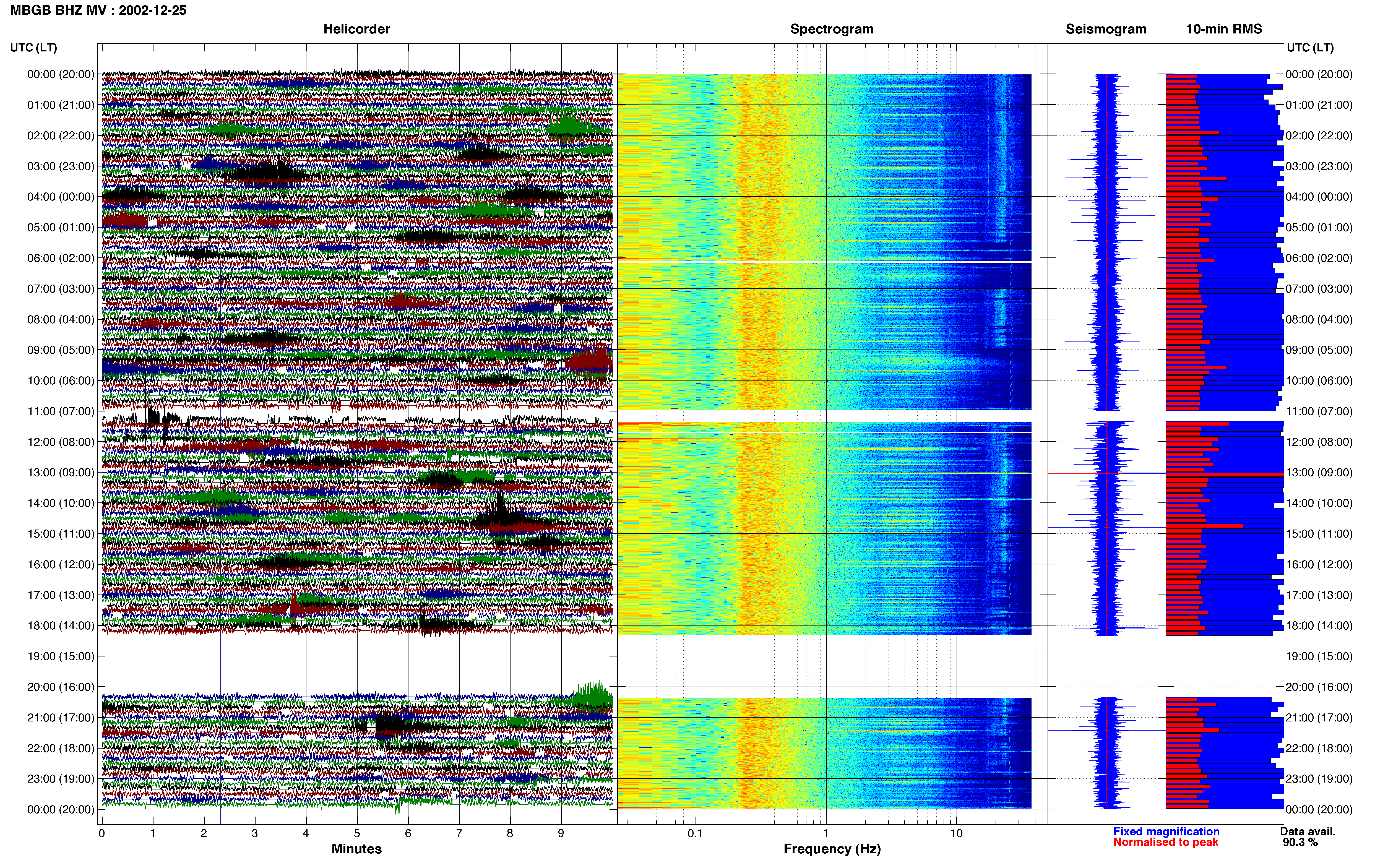The width and height of the screenshot is (1388, 868).
Task: Click the left axis tick 01:00 (21:00)
Action: pyautogui.click(x=61, y=105)
